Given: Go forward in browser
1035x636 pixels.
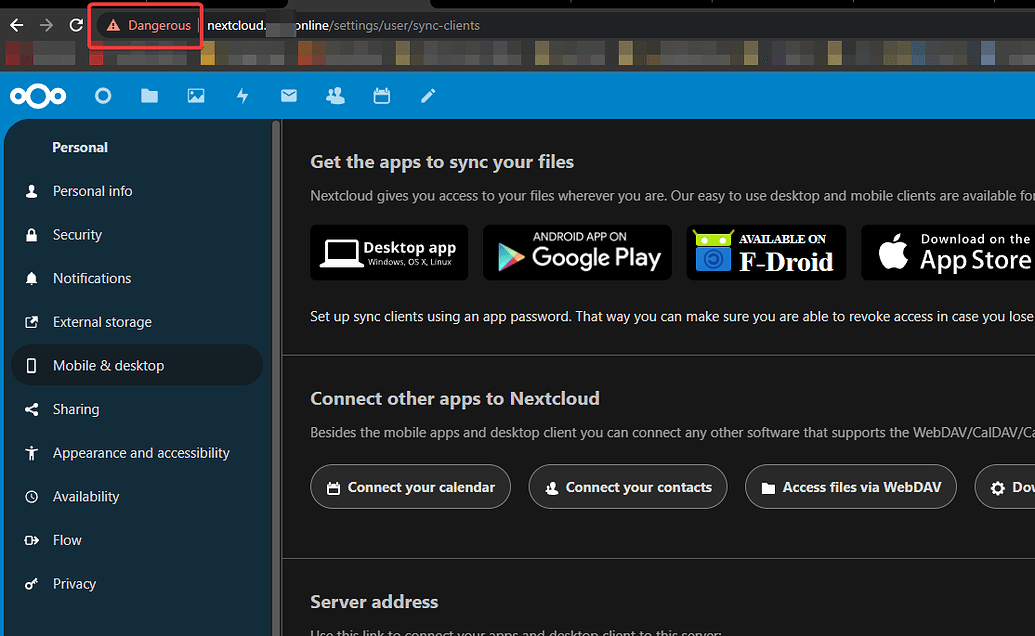Looking at the screenshot, I should coord(46,25).
